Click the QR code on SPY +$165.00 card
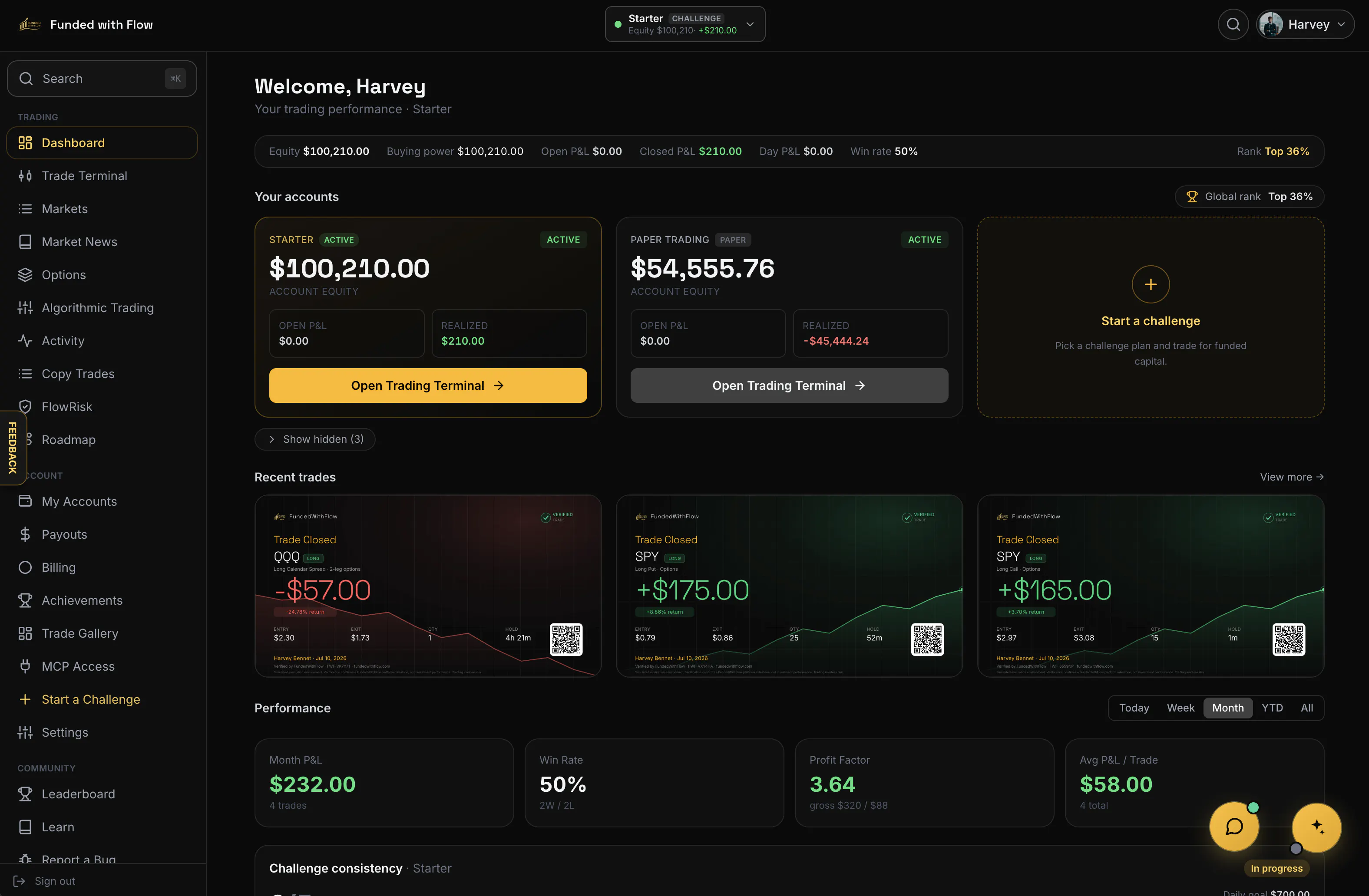Viewport: 1369px width, 896px height. click(x=1289, y=639)
